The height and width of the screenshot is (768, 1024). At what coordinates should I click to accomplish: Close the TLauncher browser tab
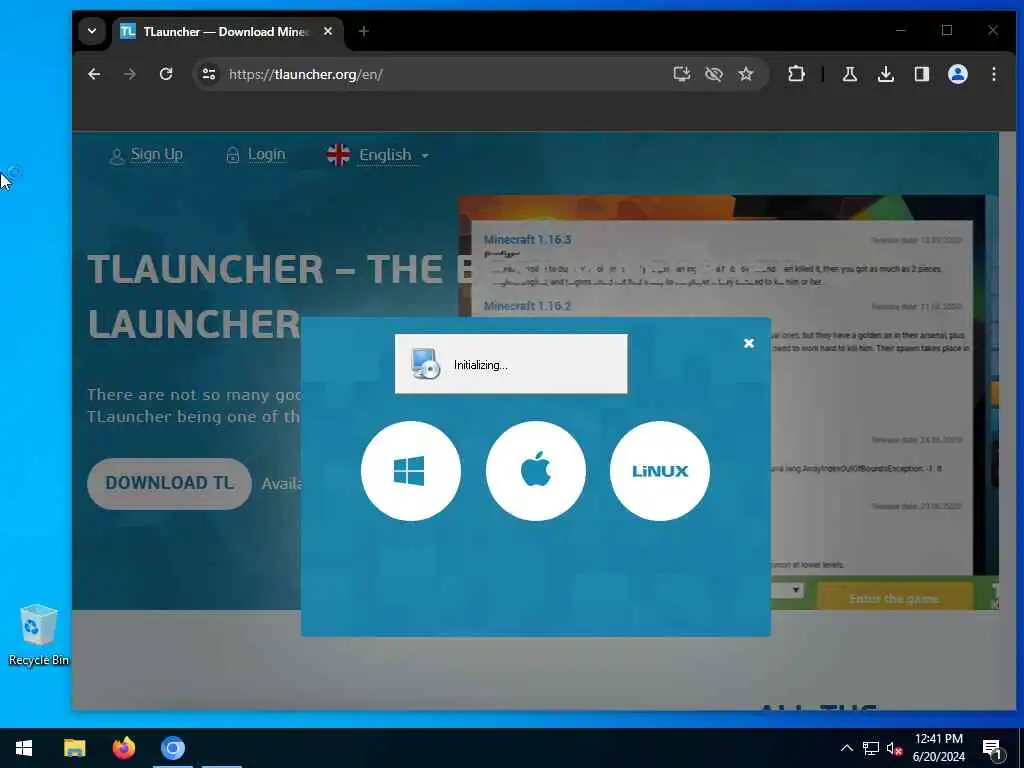(328, 31)
